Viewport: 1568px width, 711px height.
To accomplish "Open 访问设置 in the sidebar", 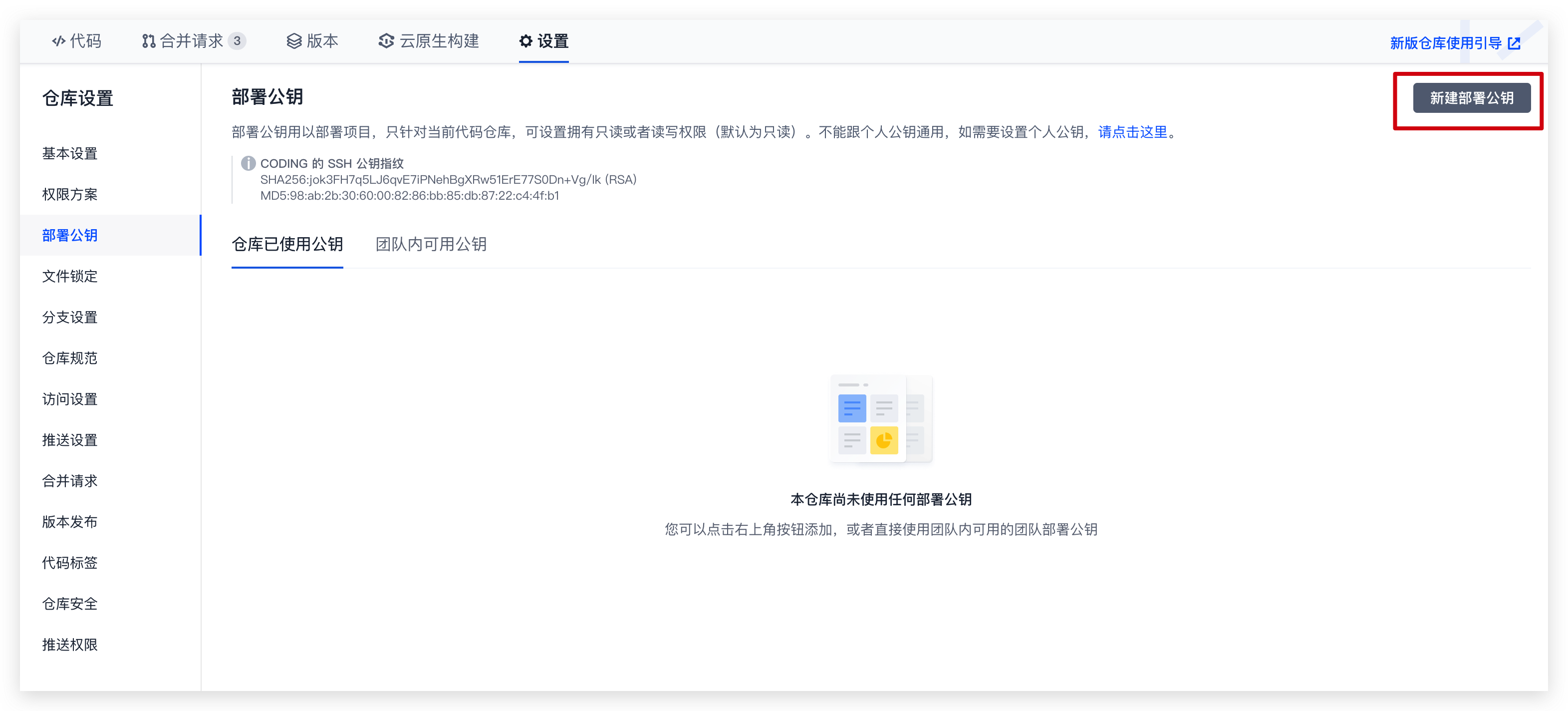I will click(70, 399).
